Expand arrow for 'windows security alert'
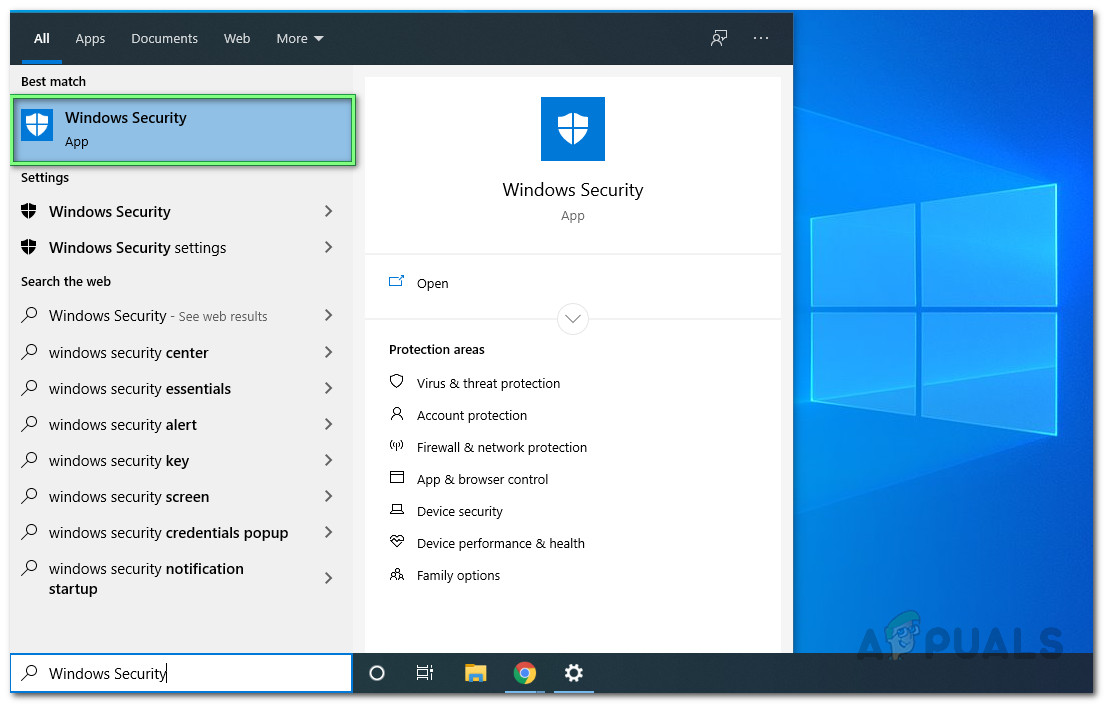Image resolution: width=1104 pixels, height=704 pixels. [328, 424]
